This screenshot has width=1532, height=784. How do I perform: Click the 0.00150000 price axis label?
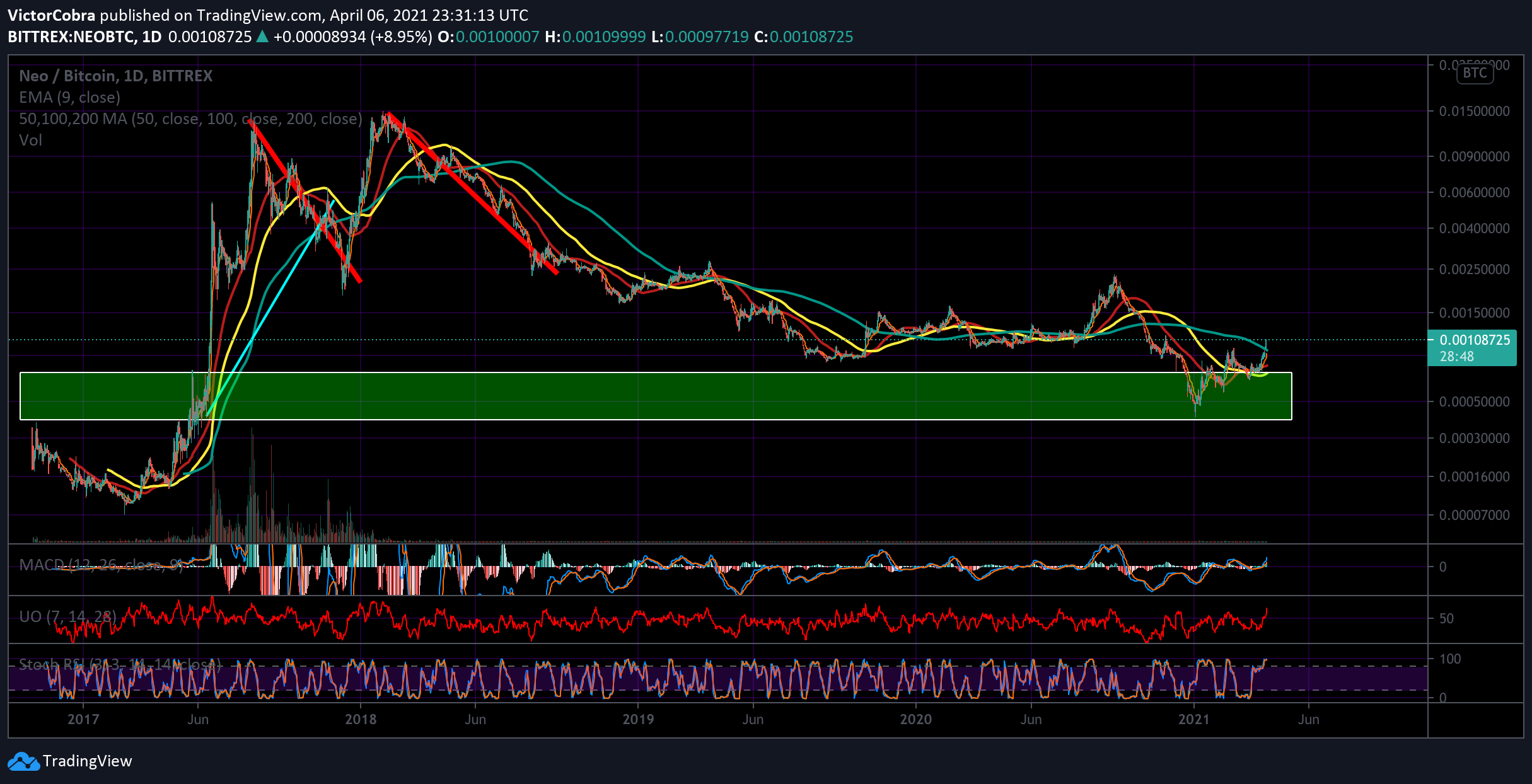[1475, 313]
